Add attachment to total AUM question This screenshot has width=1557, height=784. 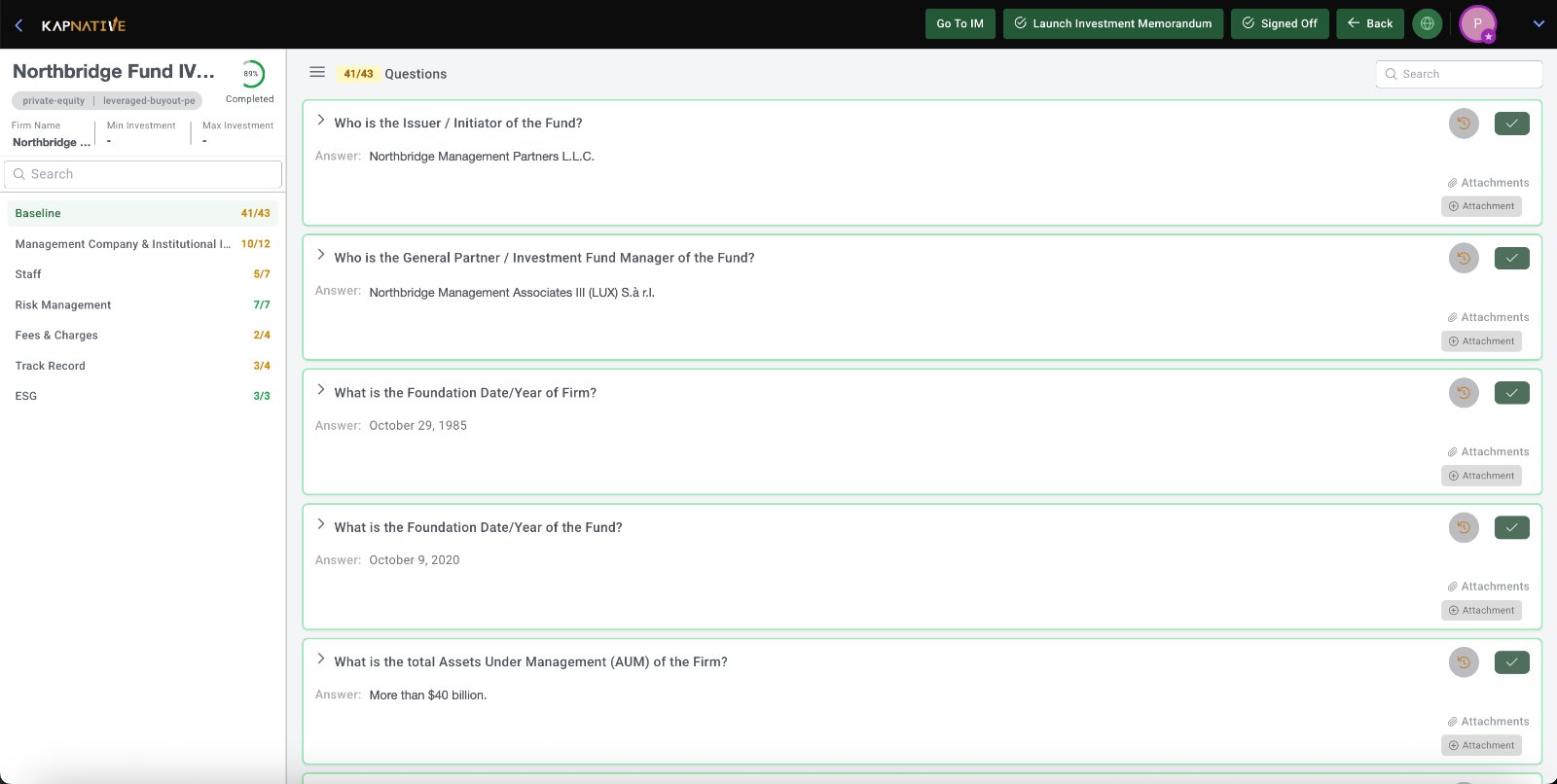point(1481,745)
